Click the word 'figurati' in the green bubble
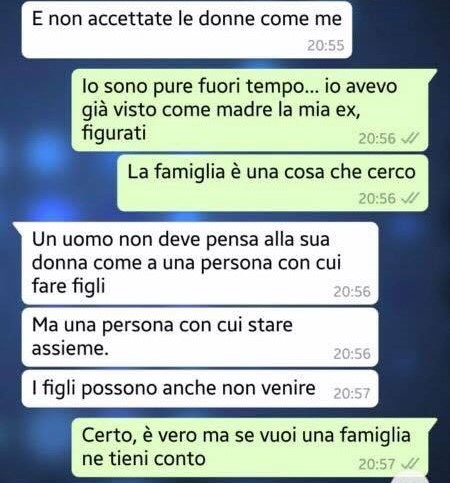Viewport: 450px width, 483px height. 114,133
